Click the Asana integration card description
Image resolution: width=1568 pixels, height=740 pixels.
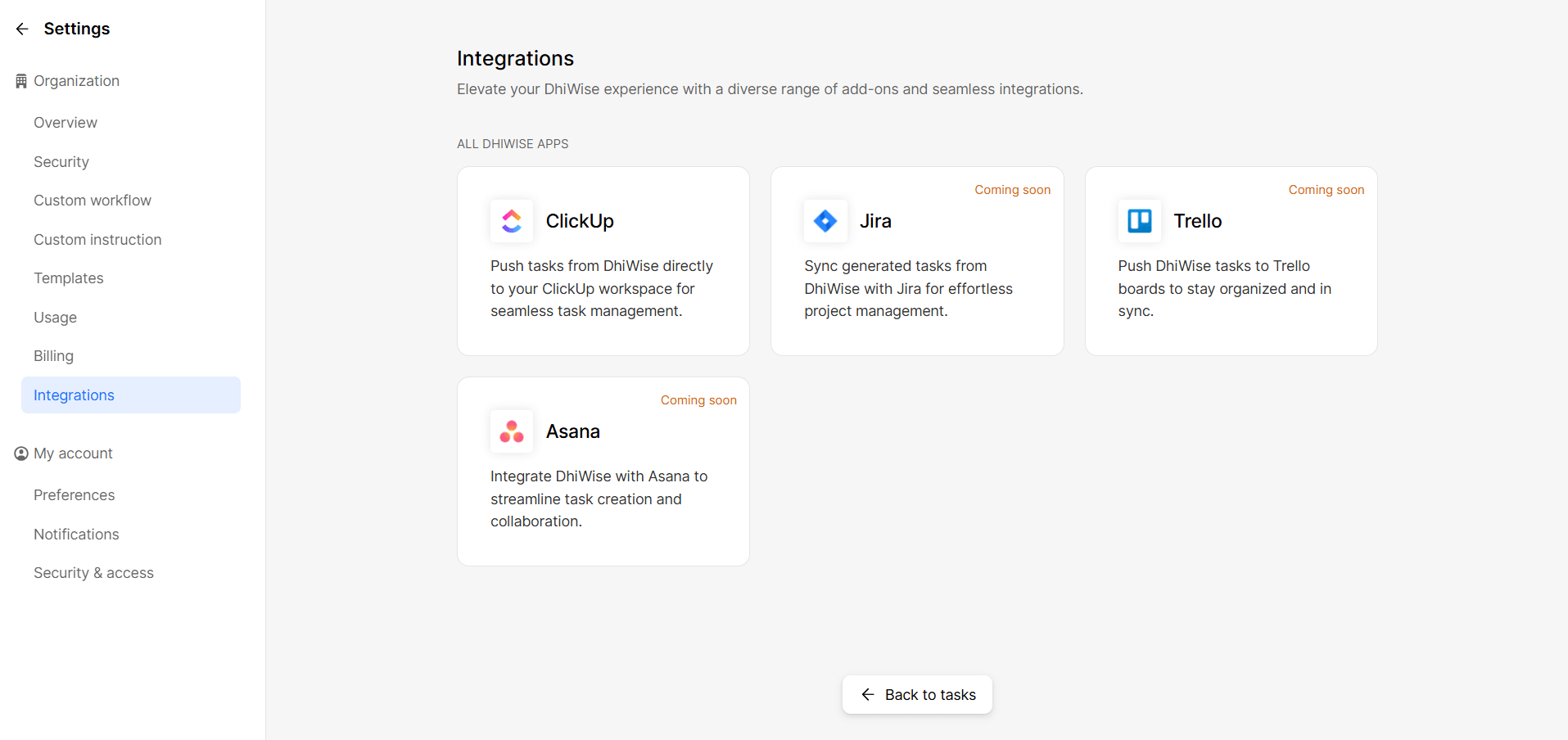pos(599,499)
